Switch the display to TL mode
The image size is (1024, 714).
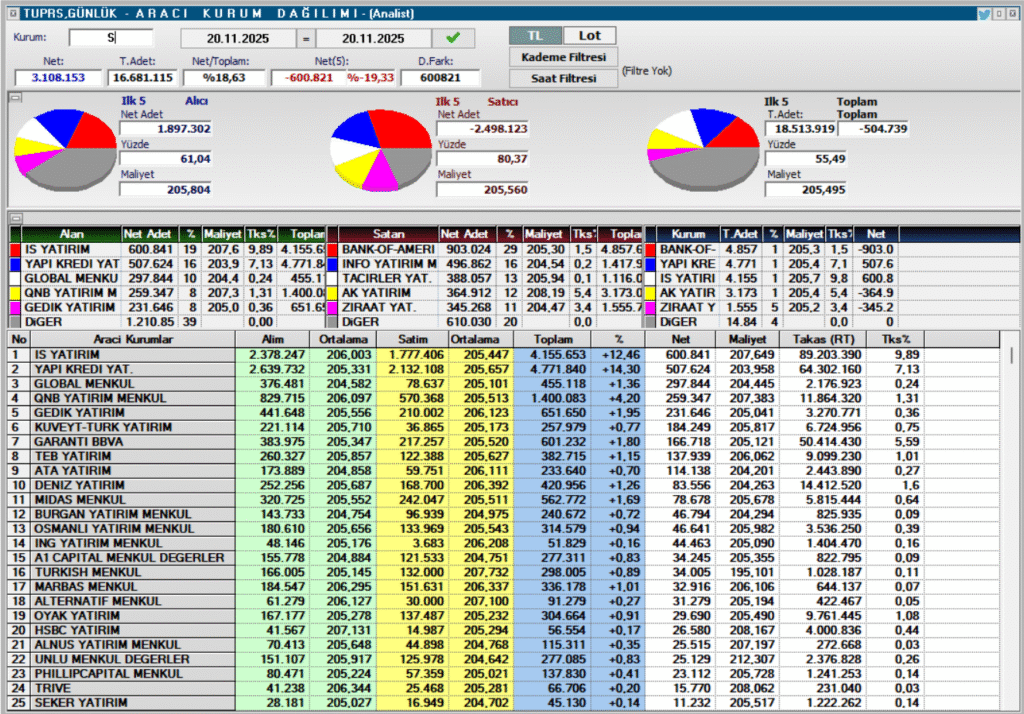pos(534,34)
